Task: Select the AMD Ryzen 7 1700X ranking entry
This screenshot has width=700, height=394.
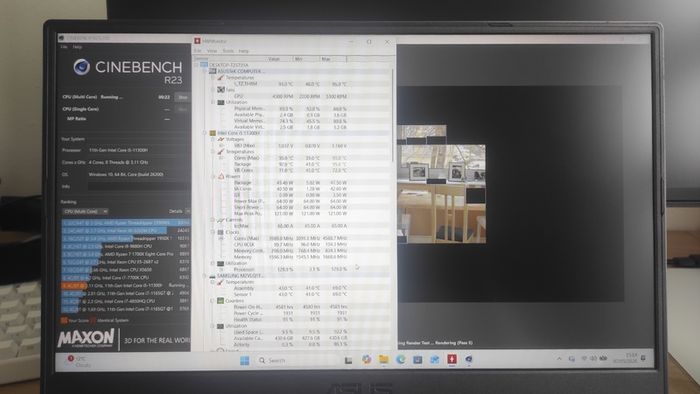Action: [x=126, y=254]
